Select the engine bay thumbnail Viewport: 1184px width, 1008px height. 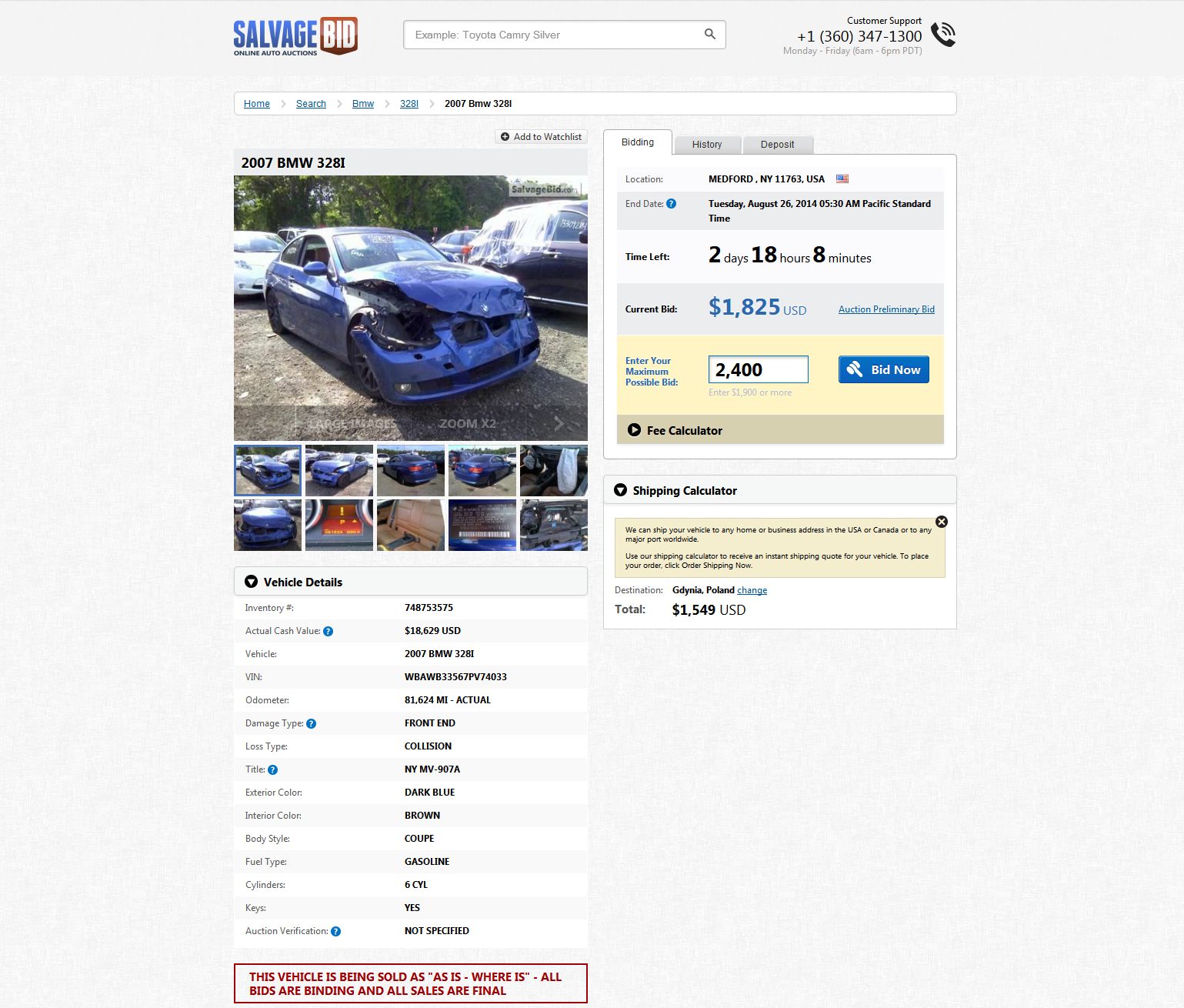coord(554,525)
